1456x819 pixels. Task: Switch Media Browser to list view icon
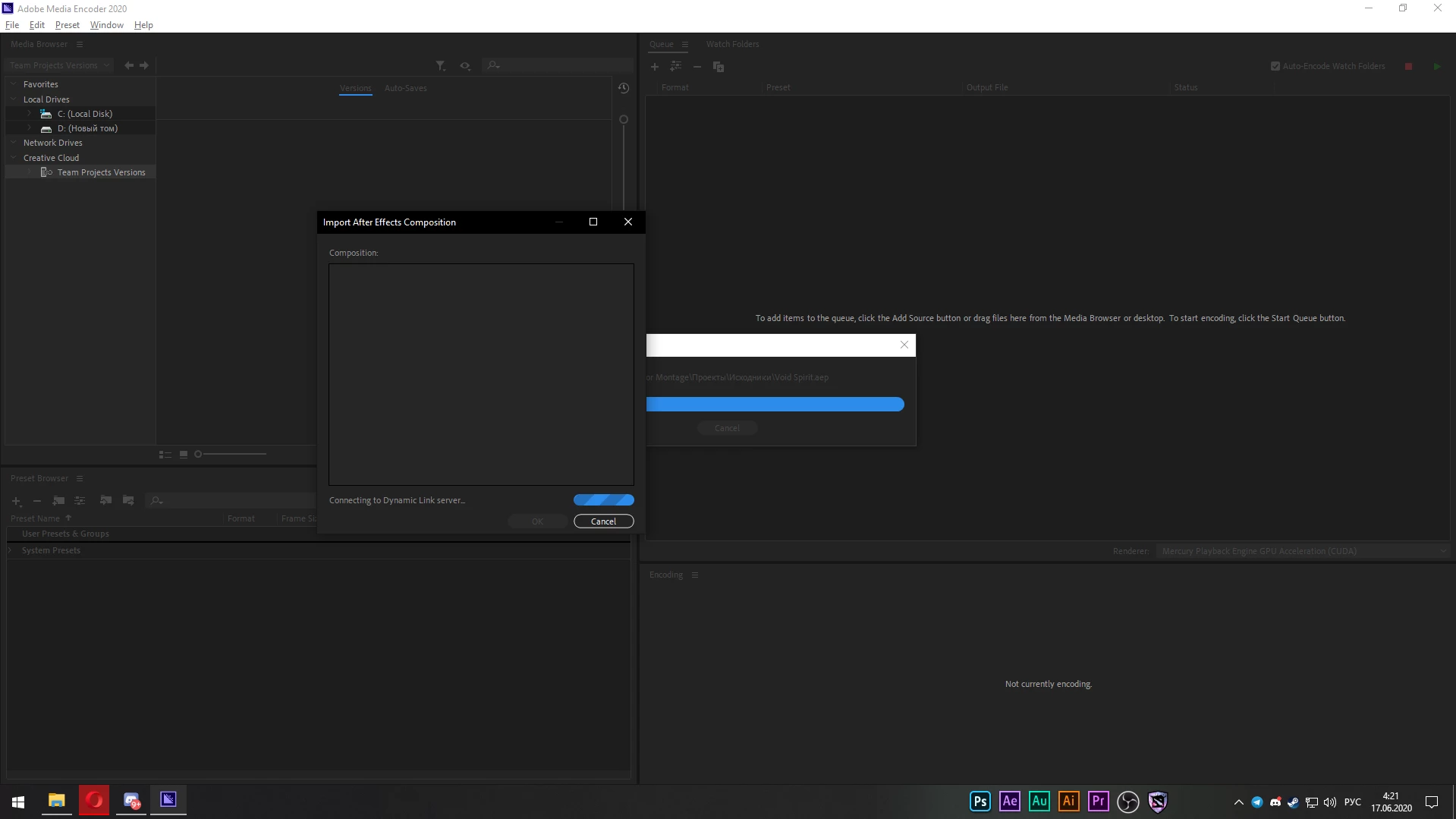(x=165, y=455)
